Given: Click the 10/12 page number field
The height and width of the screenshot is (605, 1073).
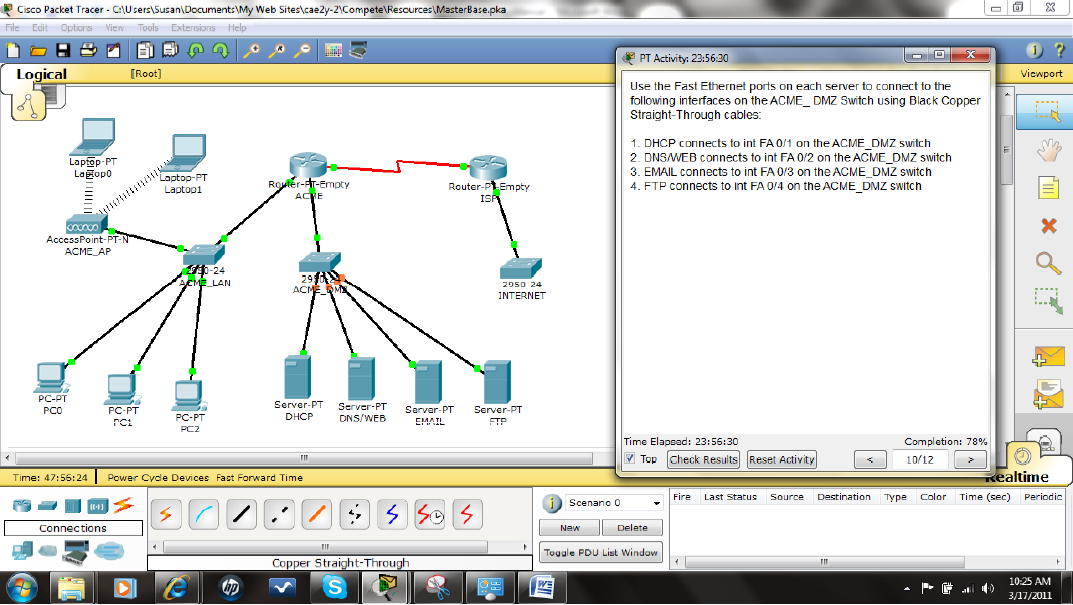Looking at the screenshot, I should pos(920,460).
